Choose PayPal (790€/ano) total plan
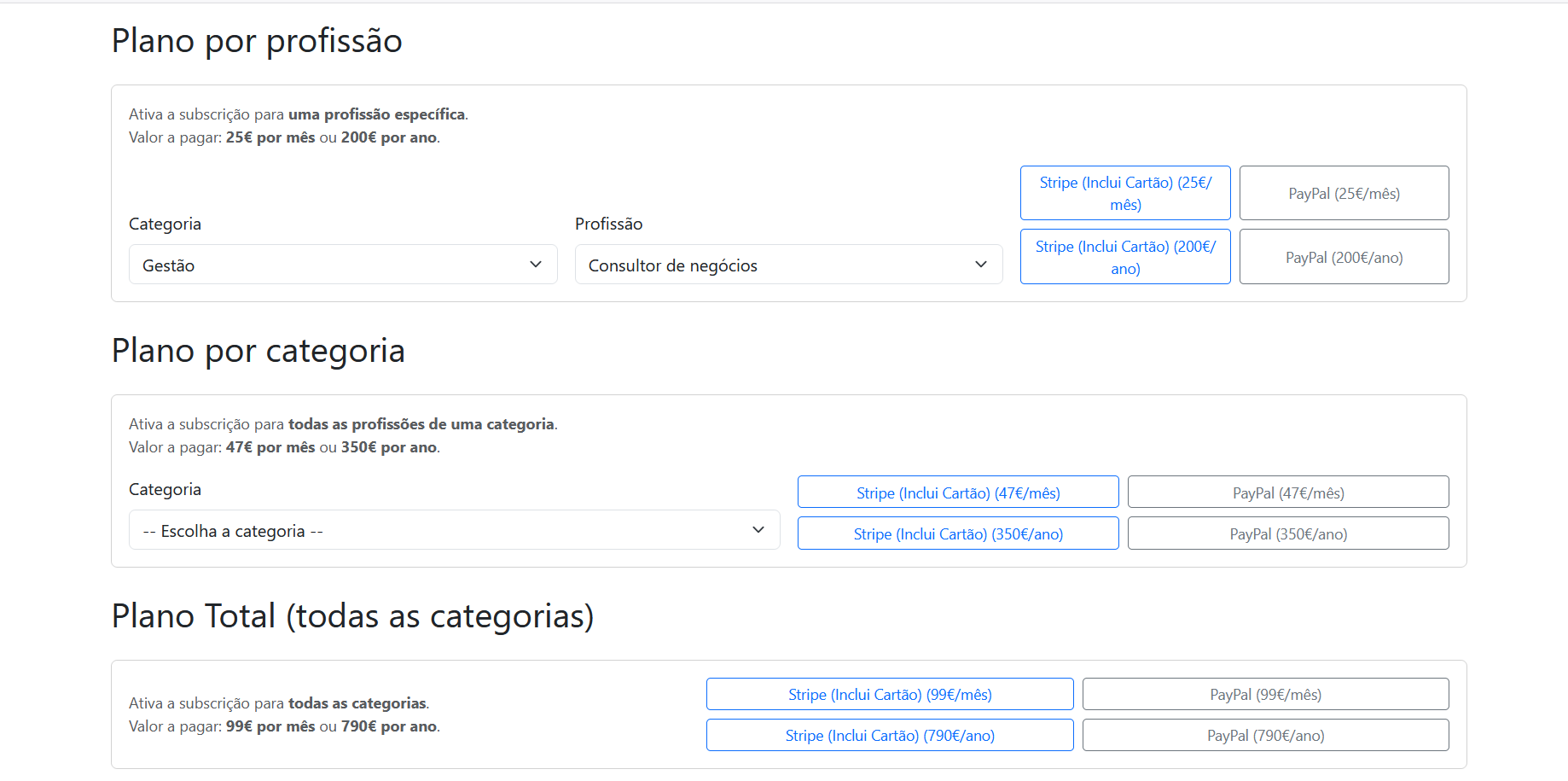The height and width of the screenshot is (781, 1568). click(1264, 735)
